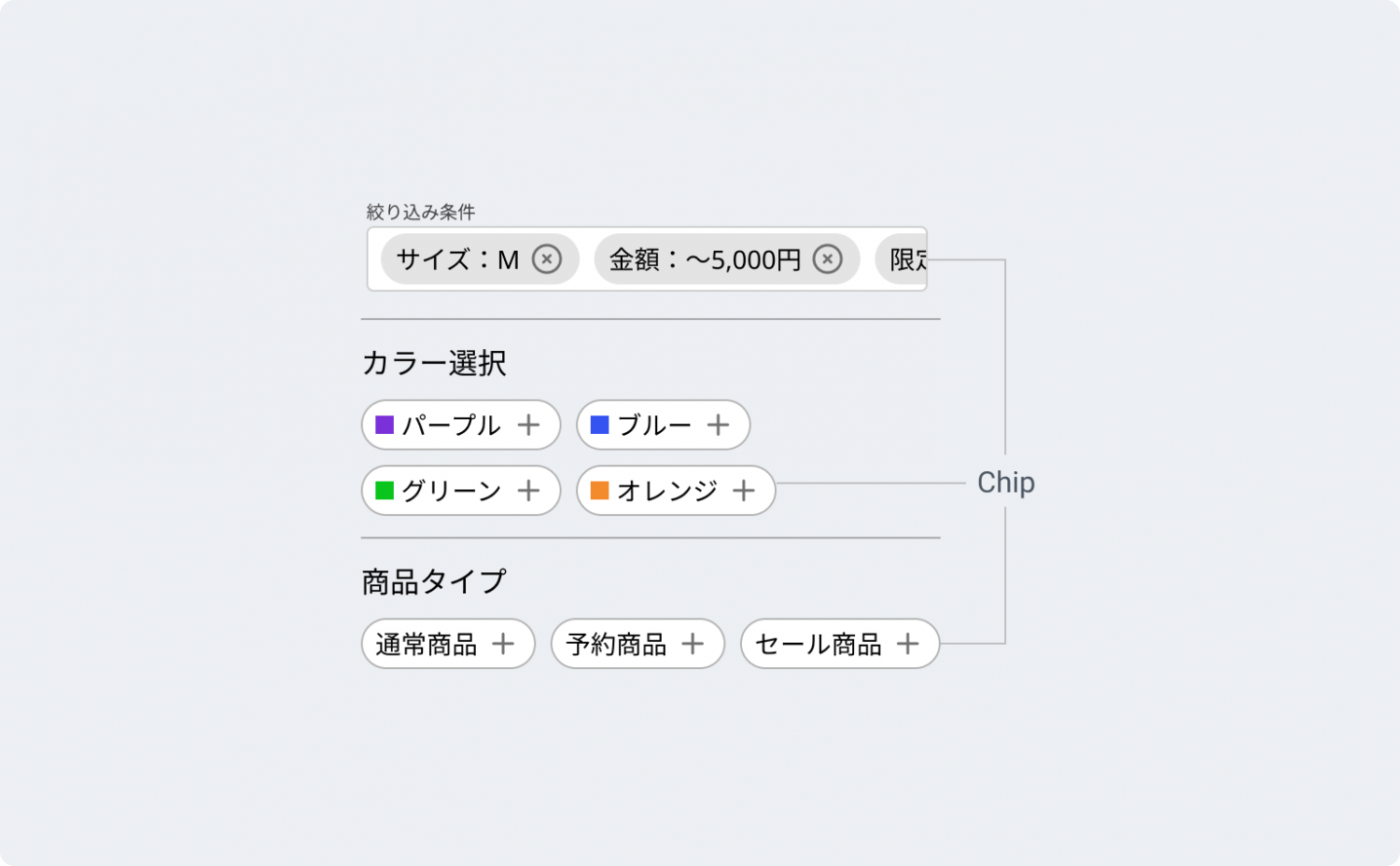The width and height of the screenshot is (1400, 866).
Task: Click plus icon on 通常商品 chip
Action: pyautogui.click(x=503, y=643)
